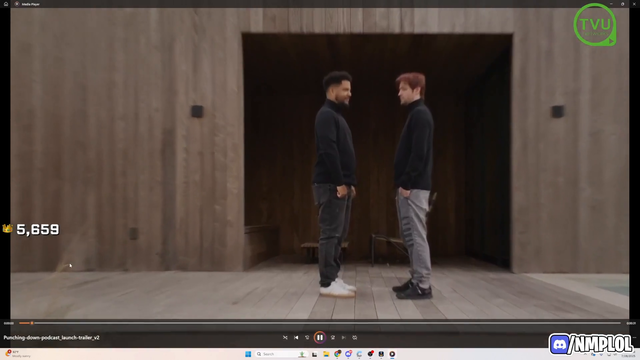The width and height of the screenshot is (640, 360).
Task: Open the taskbar weather widget
Action: click(x=17, y=353)
